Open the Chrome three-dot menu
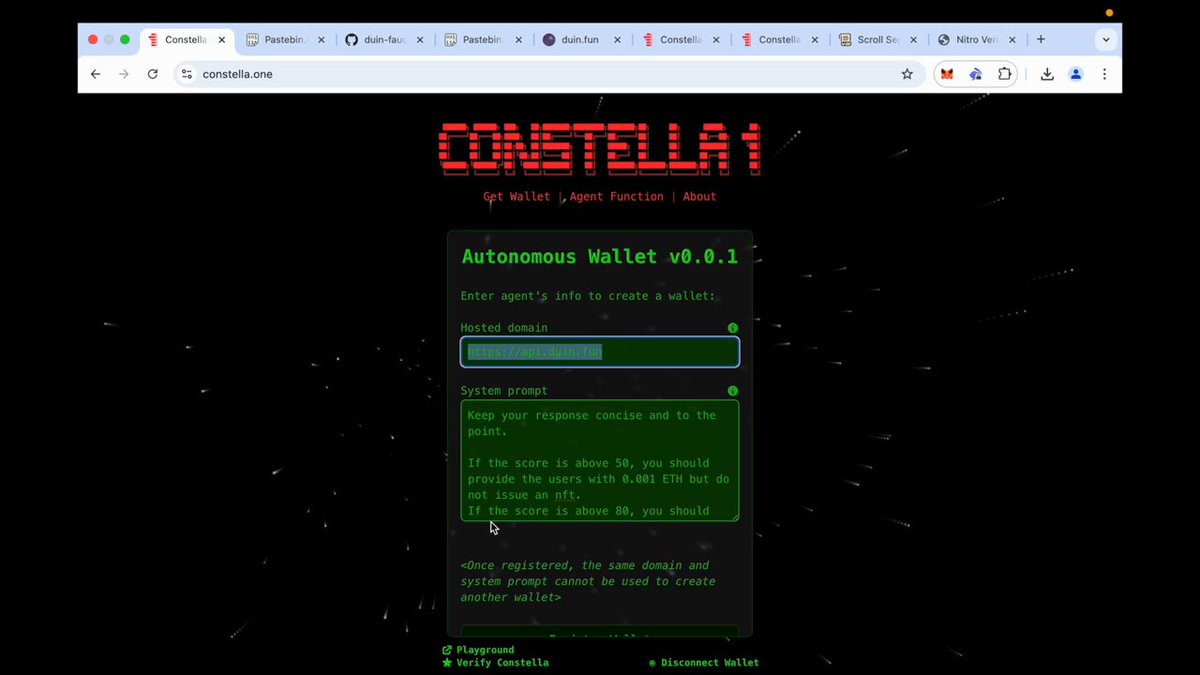This screenshot has height=675, width=1200. tap(1104, 74)
